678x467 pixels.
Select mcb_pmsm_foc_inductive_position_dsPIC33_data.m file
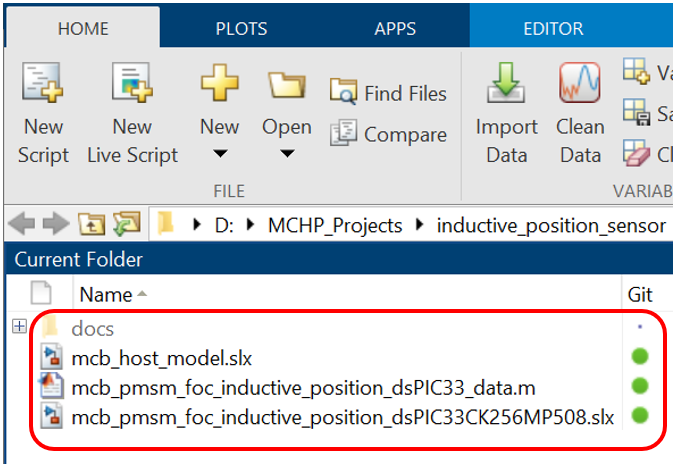(303, 388)
